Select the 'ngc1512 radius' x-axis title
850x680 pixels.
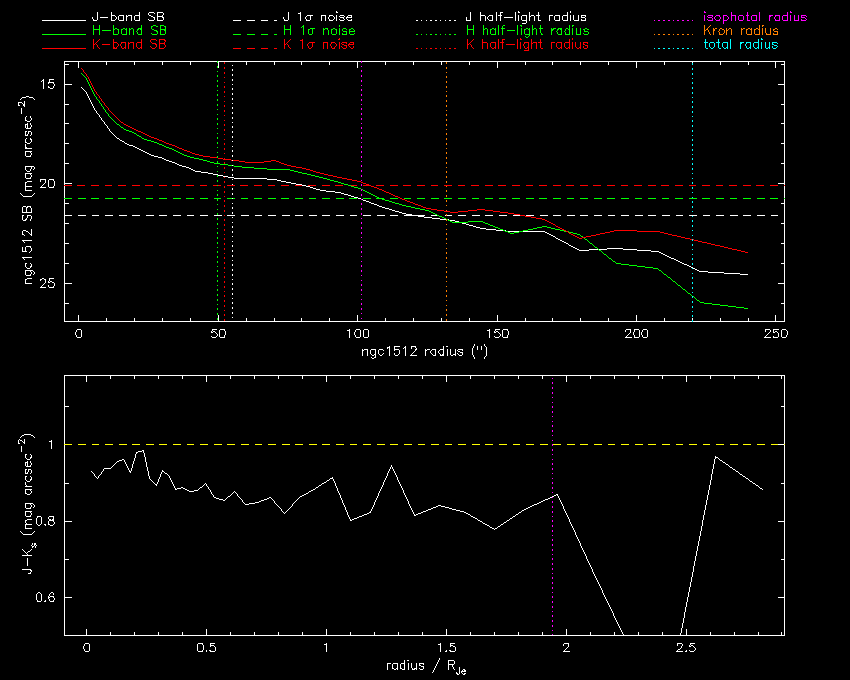pyautogui.click(x=425, y=352)
